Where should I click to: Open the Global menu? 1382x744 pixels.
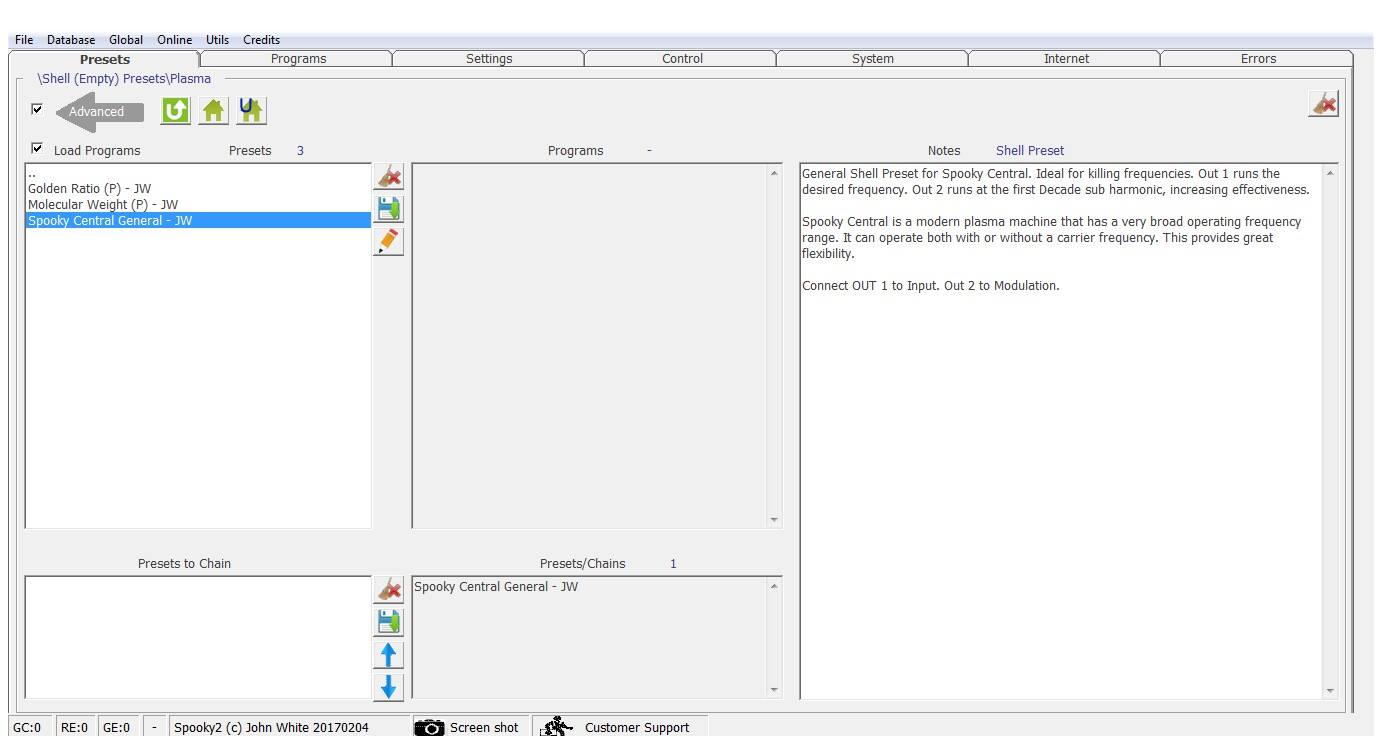(126, 40)
